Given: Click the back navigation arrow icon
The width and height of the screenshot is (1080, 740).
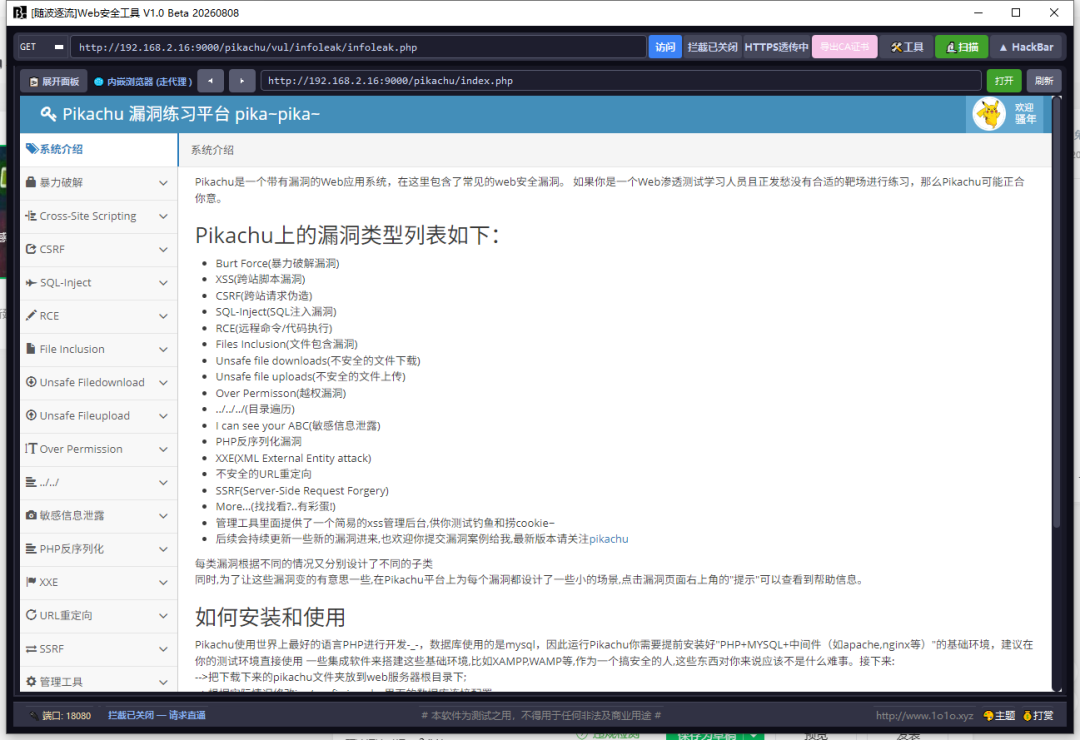Looking at the screenshot, I should coord(210,81).
